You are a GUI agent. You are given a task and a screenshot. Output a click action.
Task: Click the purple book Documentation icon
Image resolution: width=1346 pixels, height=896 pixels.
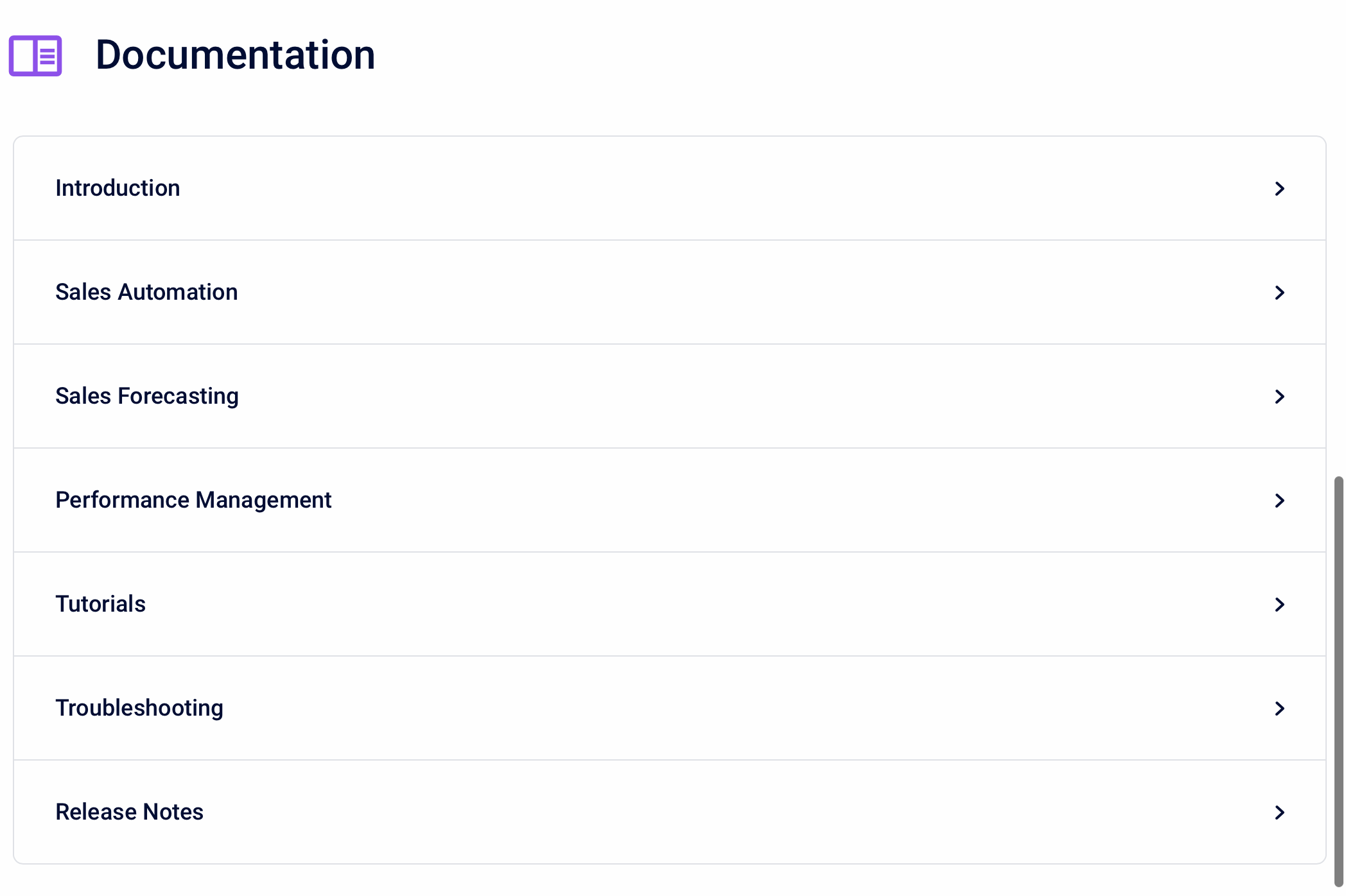tap(35, 56)
